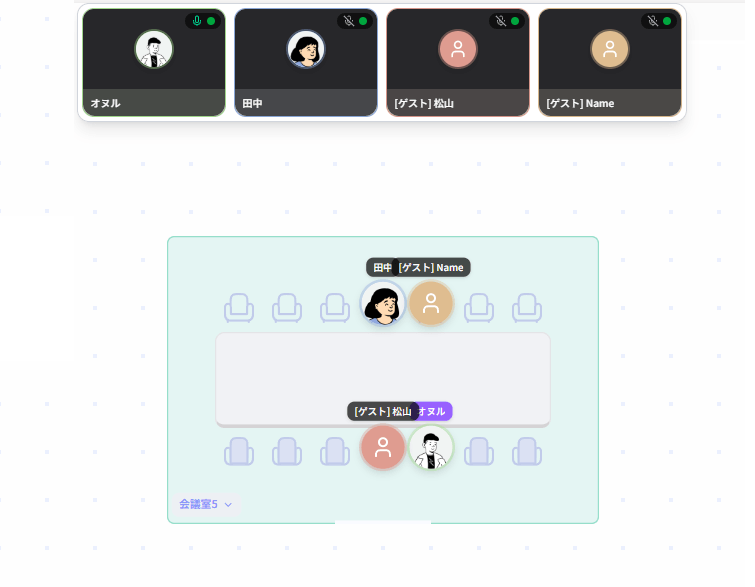Select 田中's avatar at the meeting table
Screen dimensions: 755x587
383,304
